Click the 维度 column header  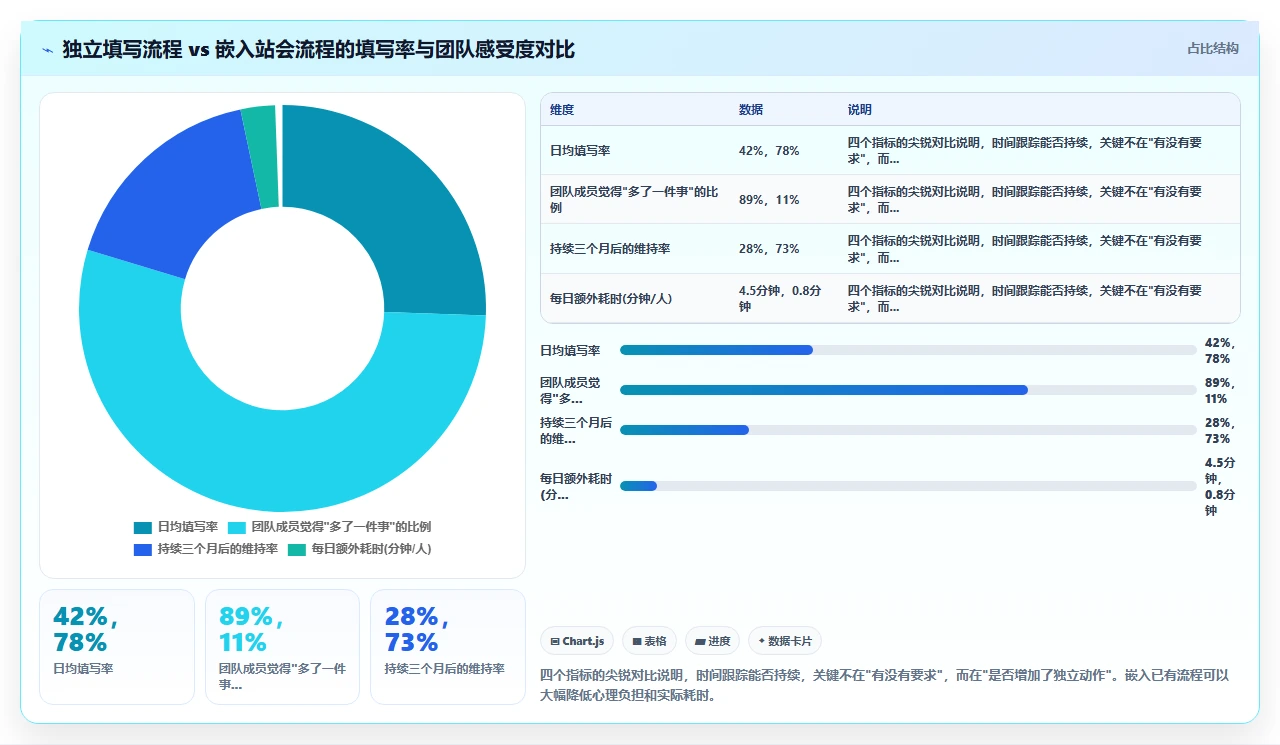(x=562, y=110)
